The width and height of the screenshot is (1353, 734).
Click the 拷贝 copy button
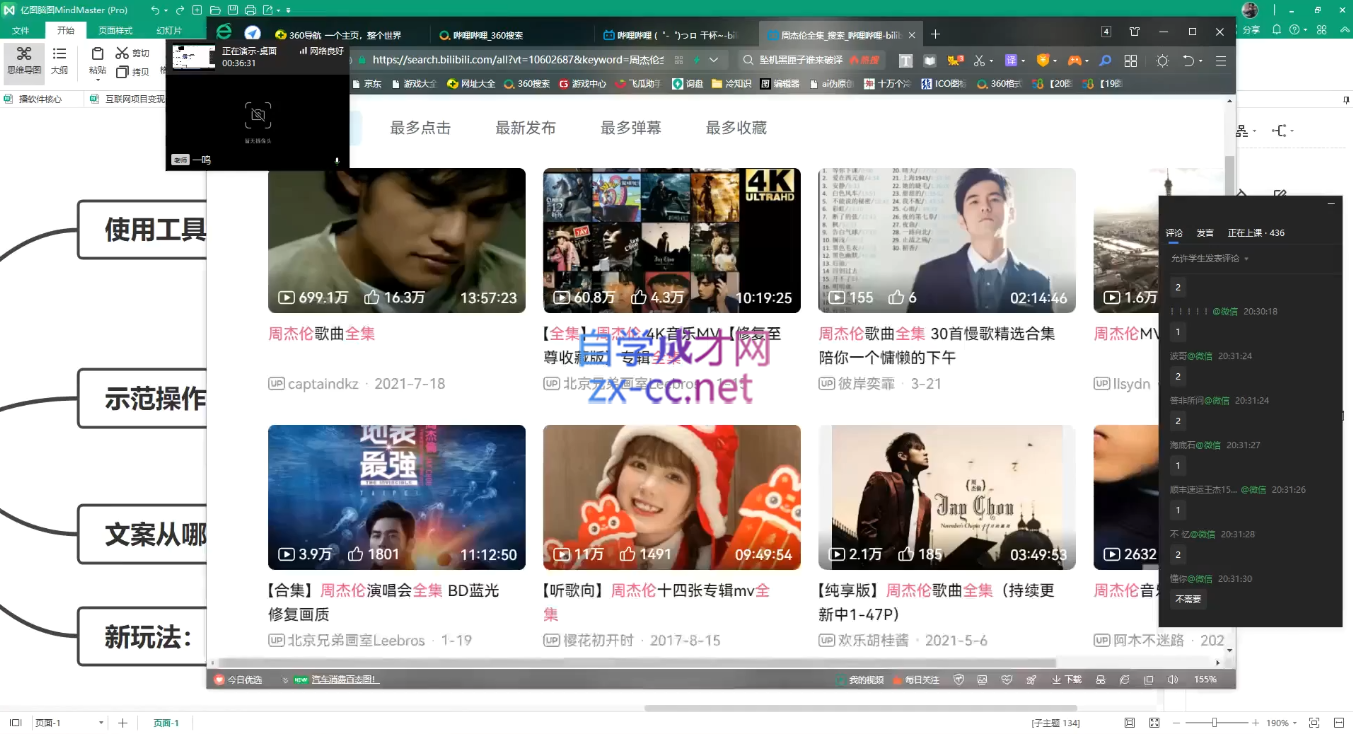point(132,71)
